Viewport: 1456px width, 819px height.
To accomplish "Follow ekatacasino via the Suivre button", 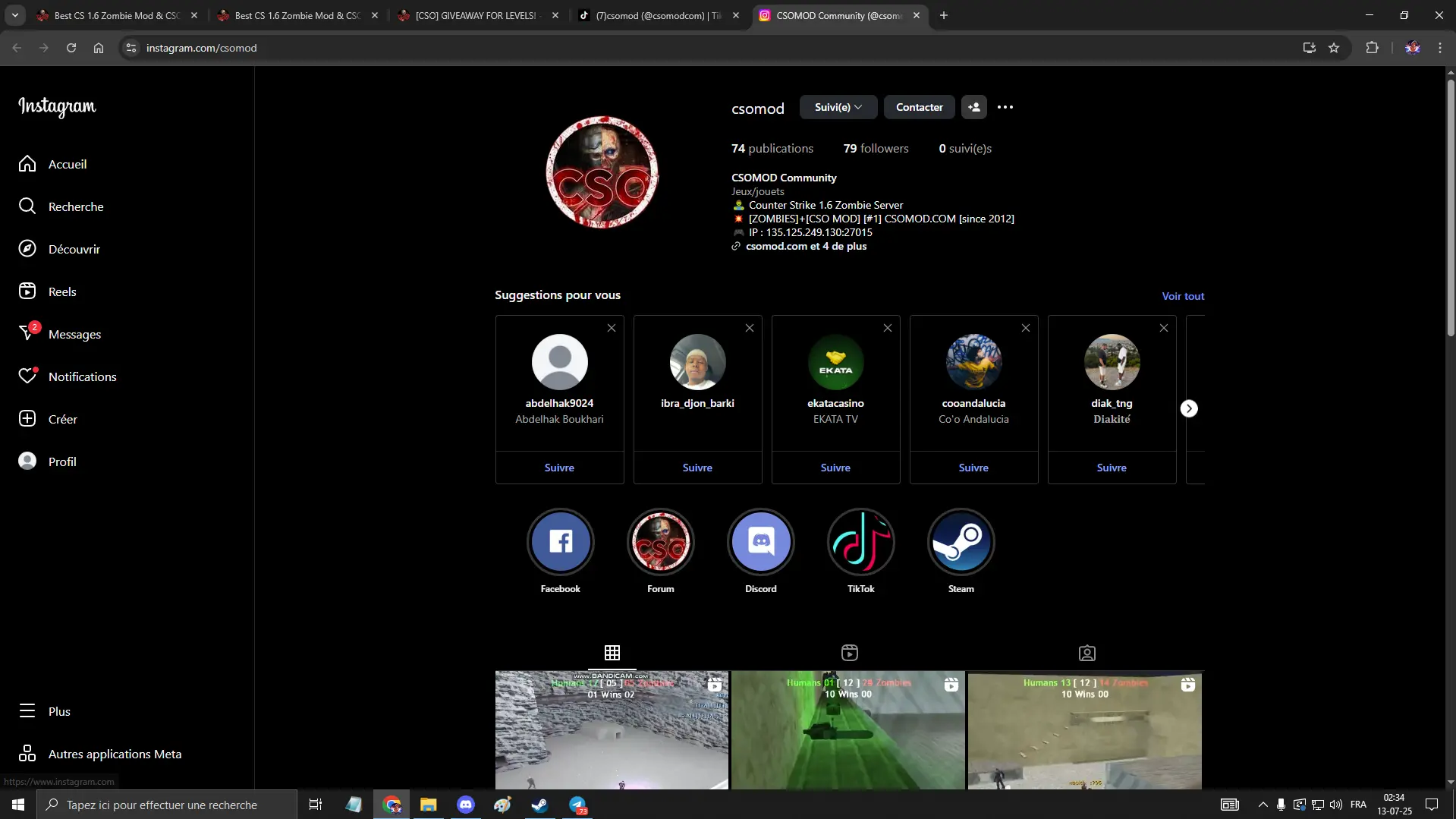I will pyautogui.click(x=835, y=468).
